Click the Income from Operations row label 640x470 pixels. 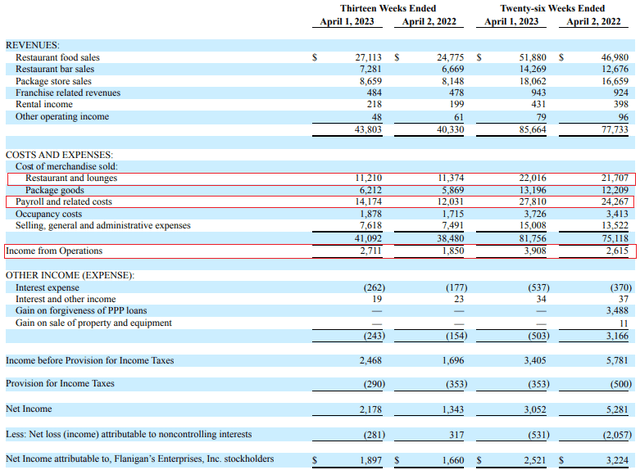54,251
